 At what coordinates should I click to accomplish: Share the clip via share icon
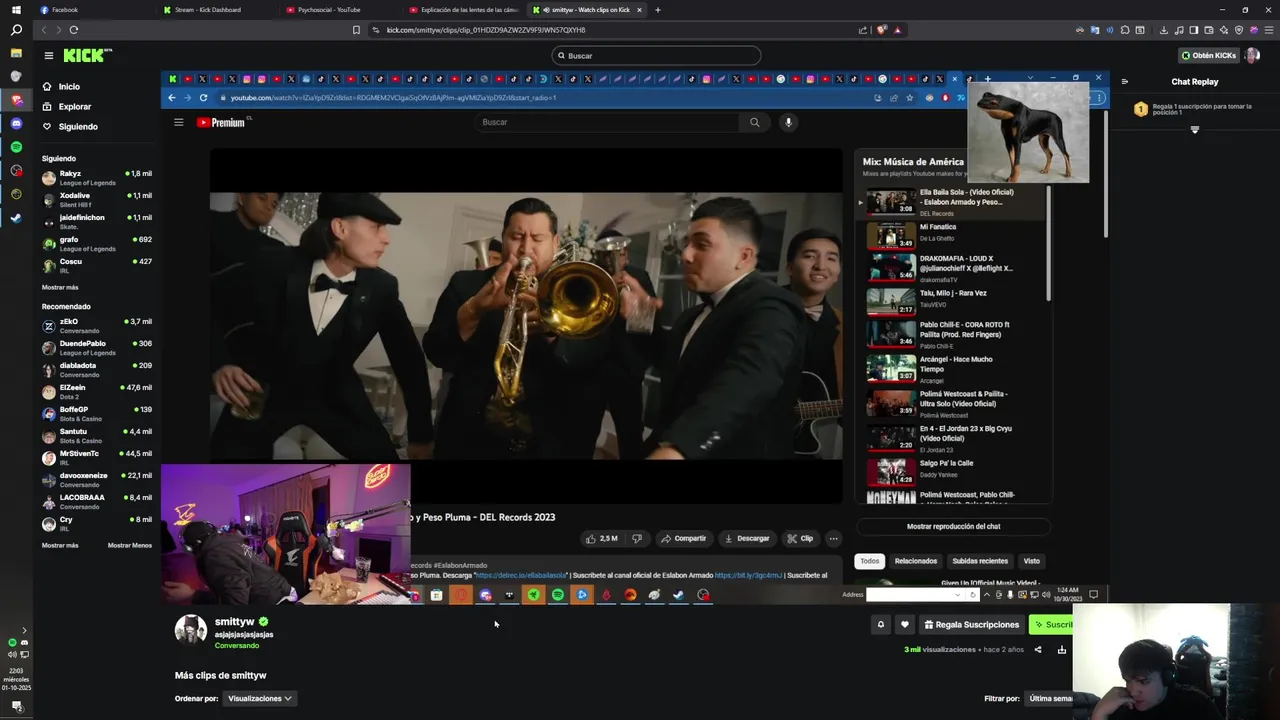tap(1038, 650)
